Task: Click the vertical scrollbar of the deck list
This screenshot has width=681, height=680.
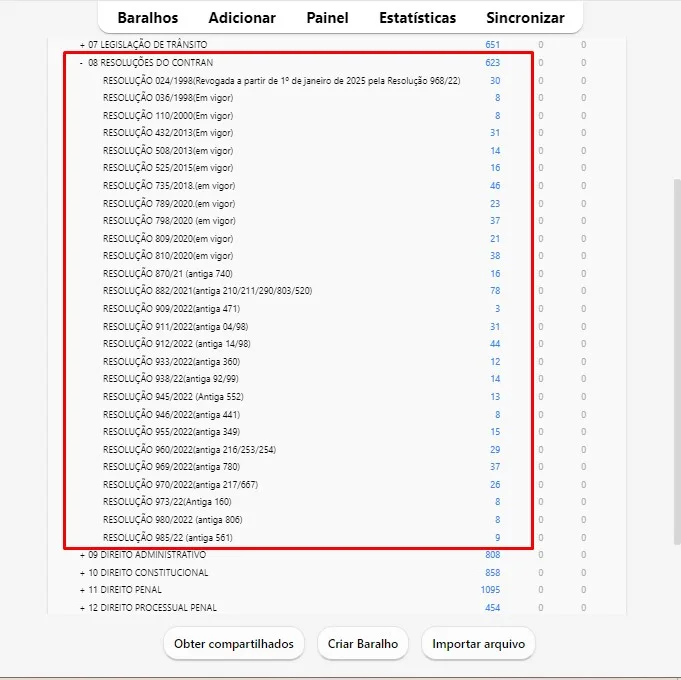Action: tap(677, 361)
